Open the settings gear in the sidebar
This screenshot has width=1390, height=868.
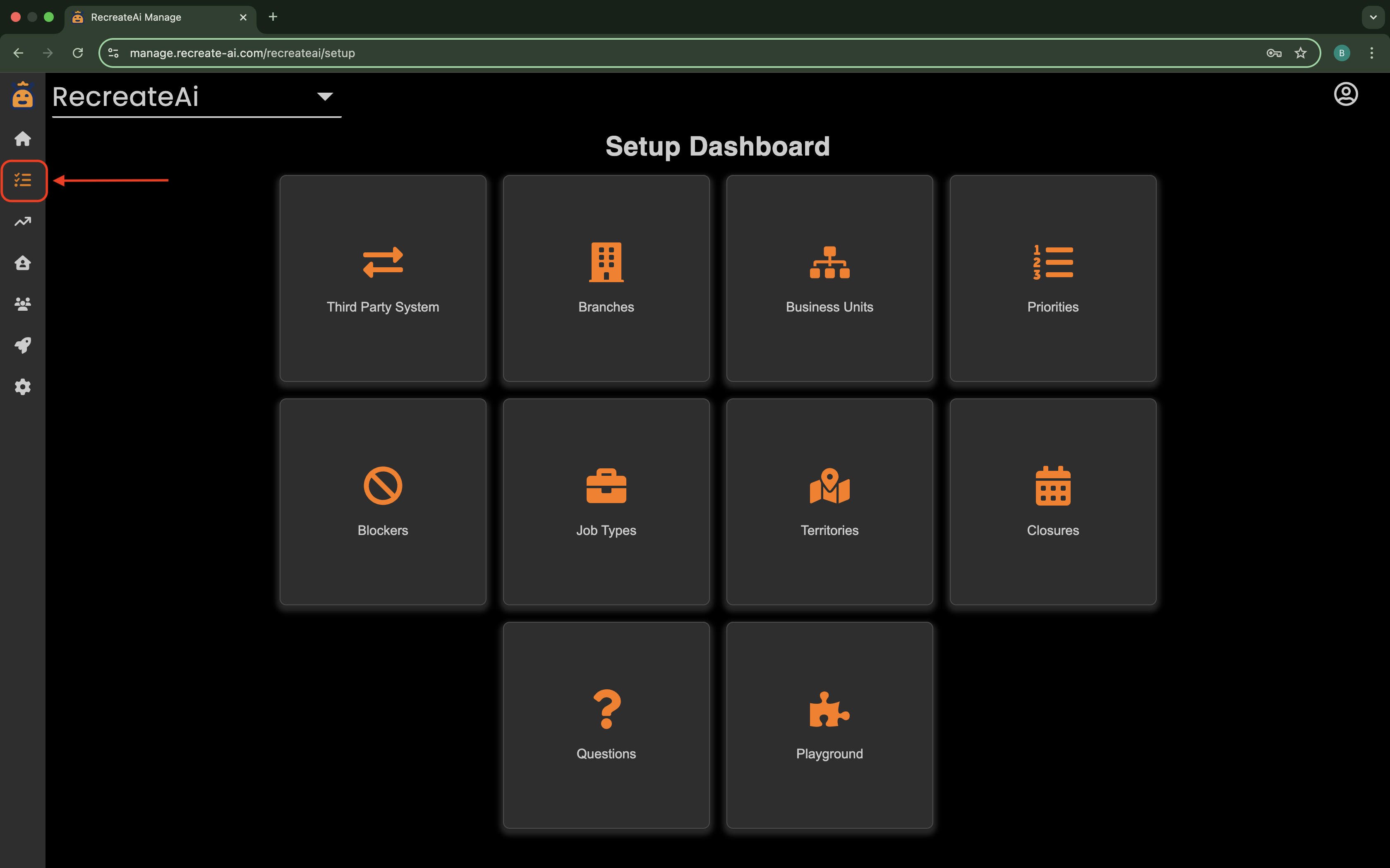point(23,387)
